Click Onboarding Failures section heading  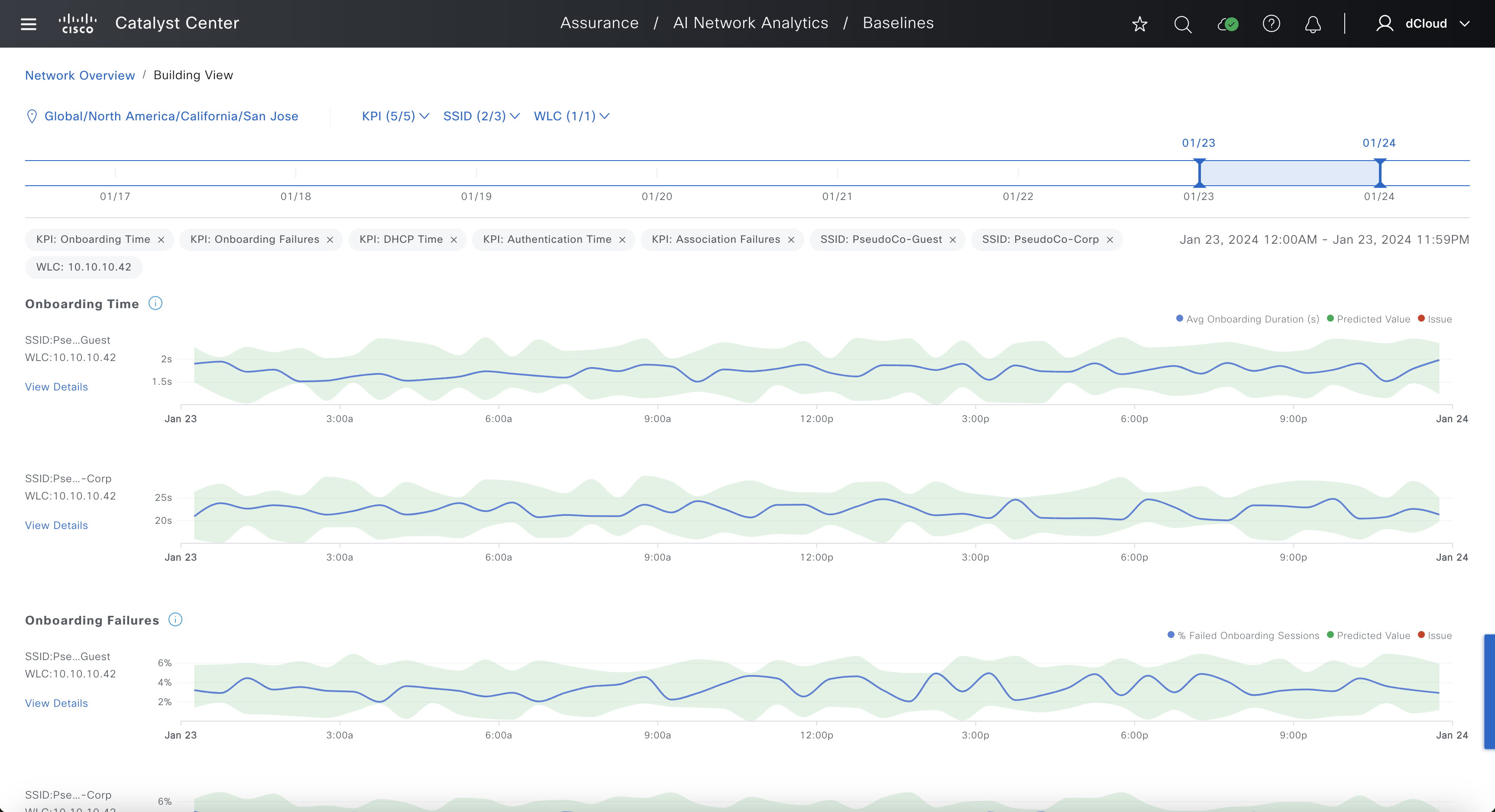coord(92,620)
